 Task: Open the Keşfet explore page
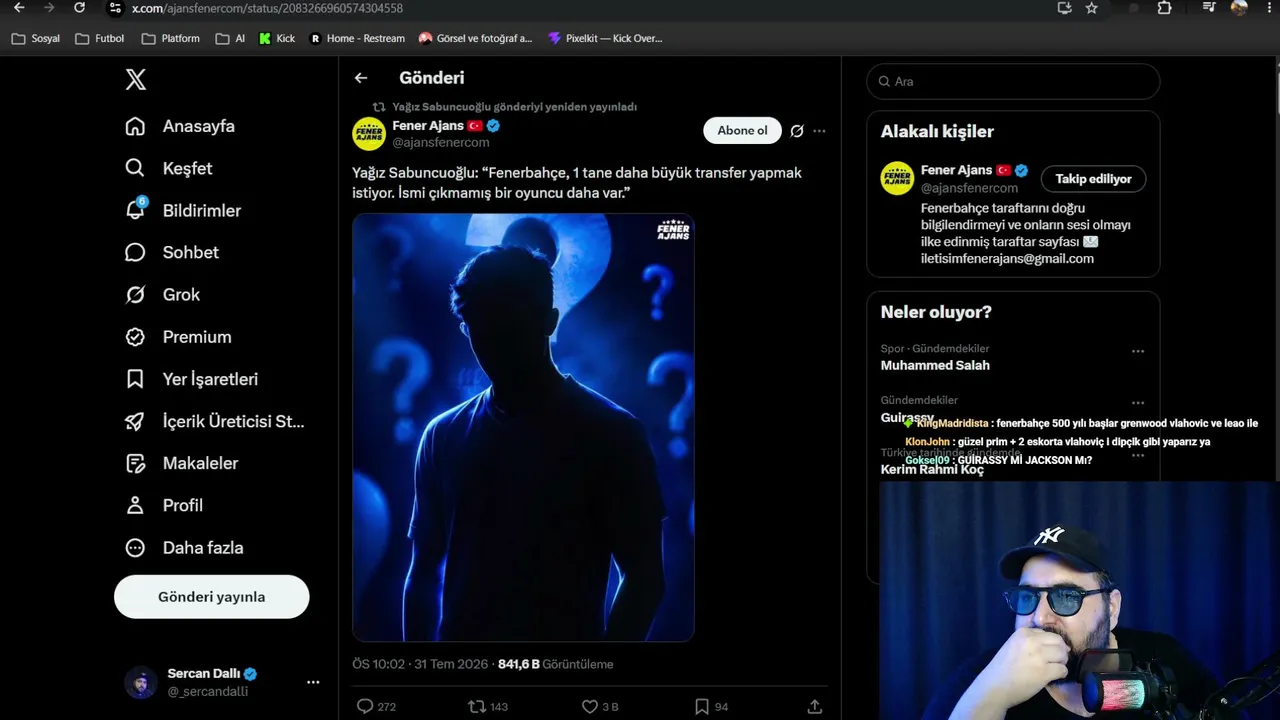(x=169, y=168)
